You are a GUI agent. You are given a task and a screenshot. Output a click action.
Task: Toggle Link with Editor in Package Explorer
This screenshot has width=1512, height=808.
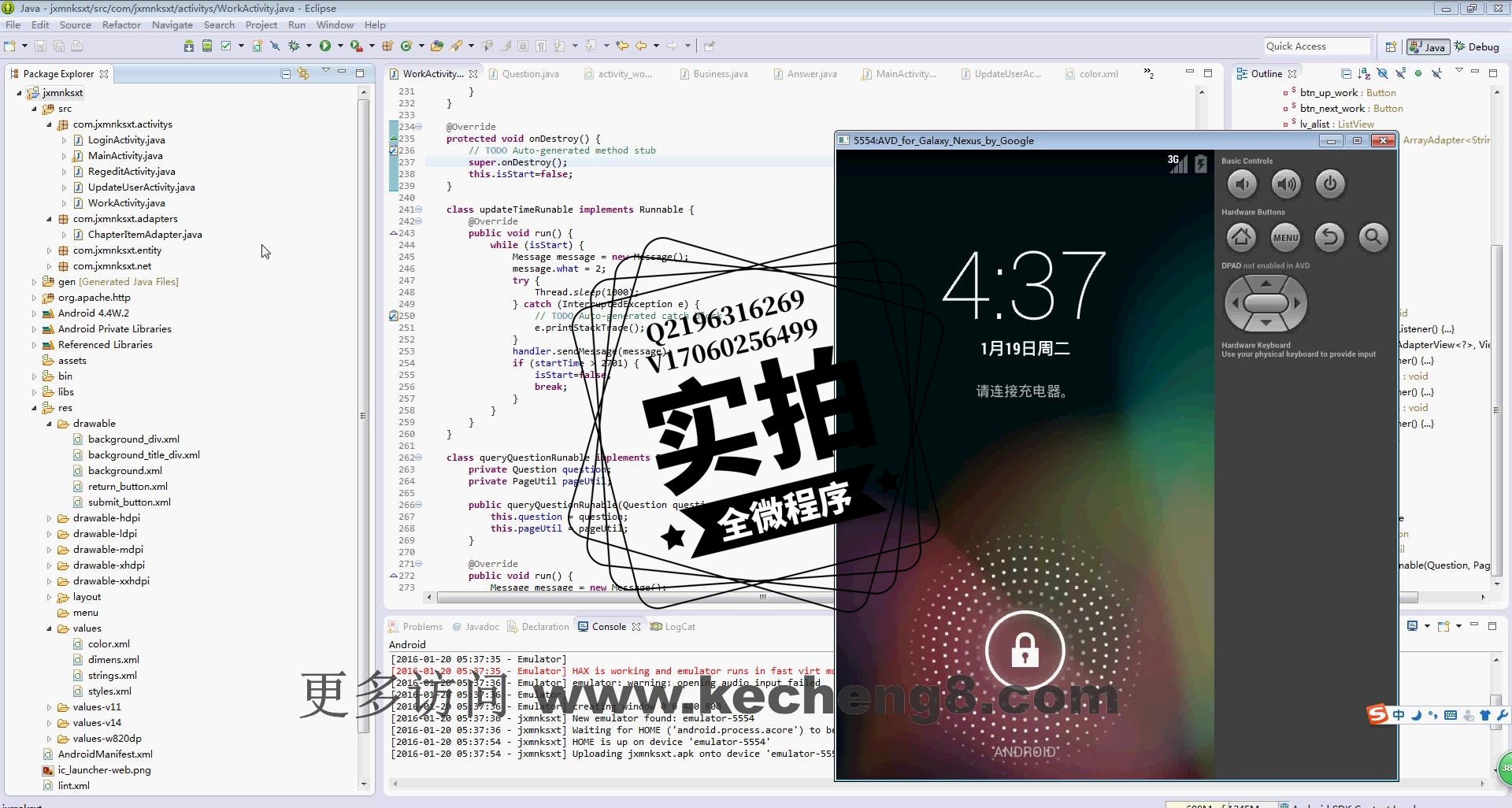[303, 73]
